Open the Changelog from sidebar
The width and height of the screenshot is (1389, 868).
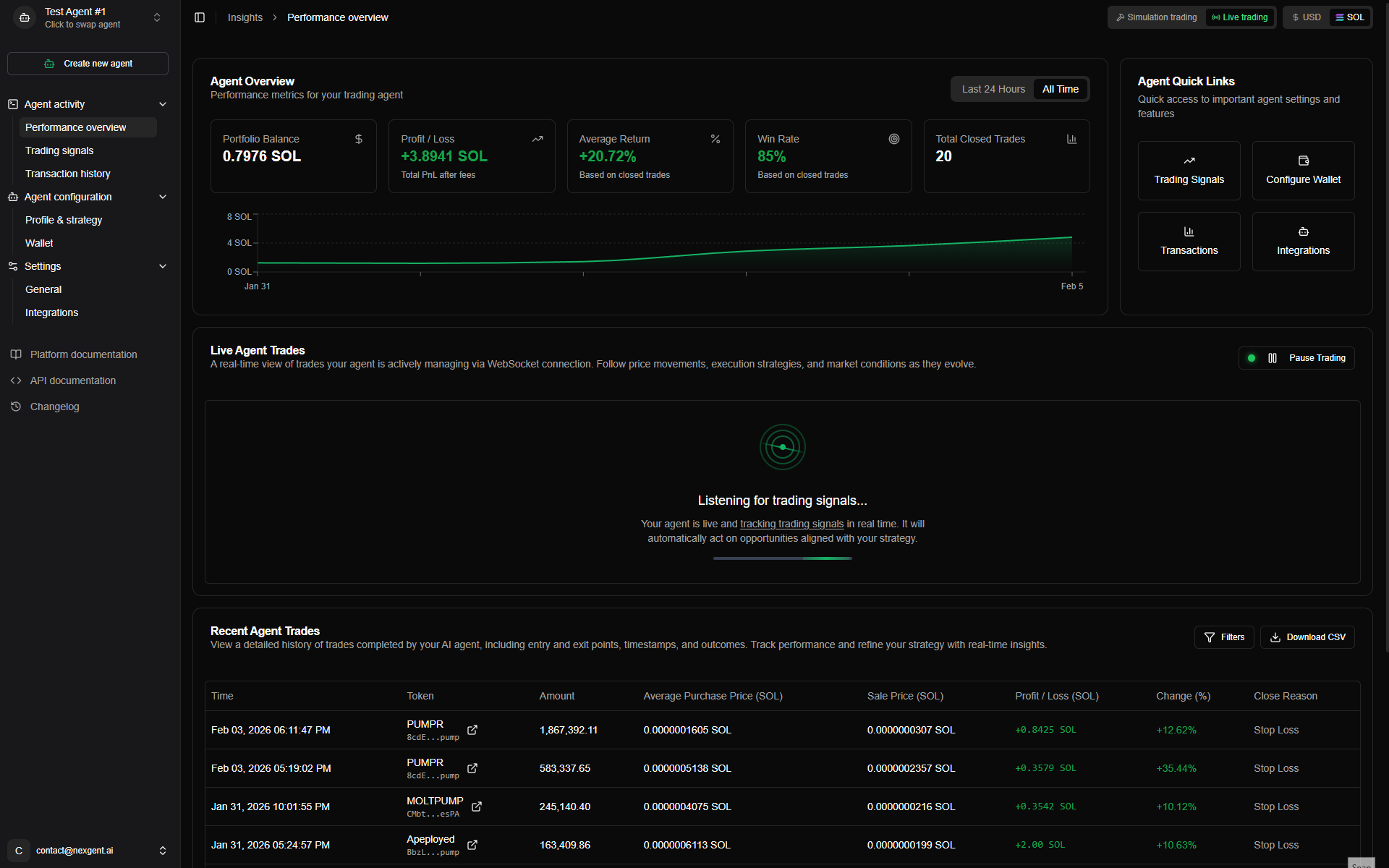[x=54, y=406]
